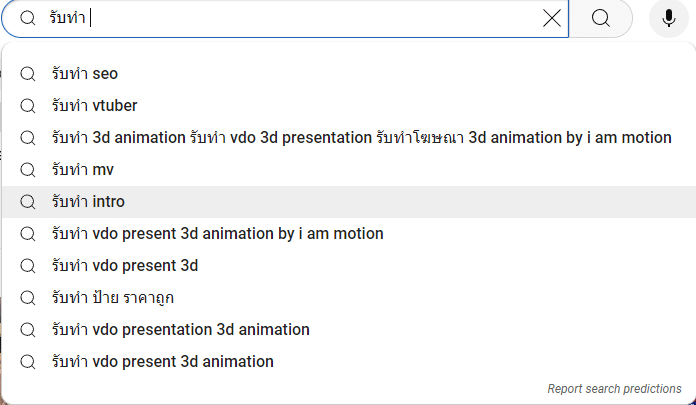The height and width of the screenshot is (405, 696).
Task: Select suggestion รับทำ seo
Action: [x=85, y=74]
